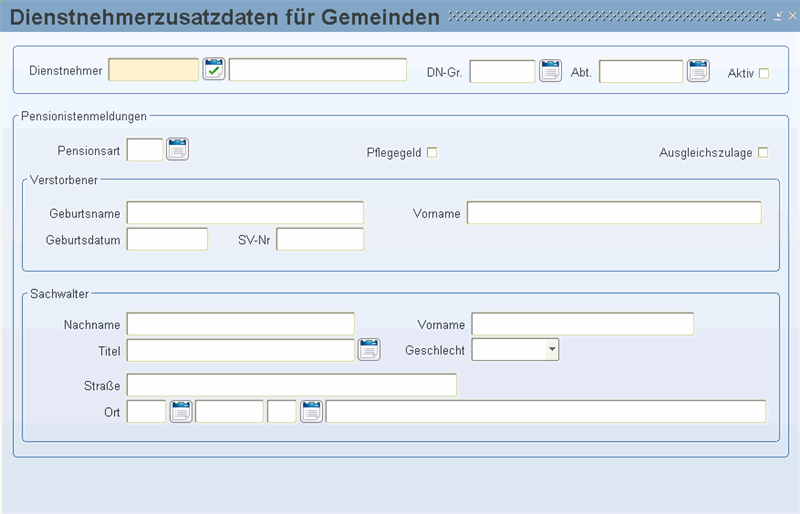Open the Titel selection list icon
The height and width of the screenshot is (514, 800).
[x=369, y=350]
